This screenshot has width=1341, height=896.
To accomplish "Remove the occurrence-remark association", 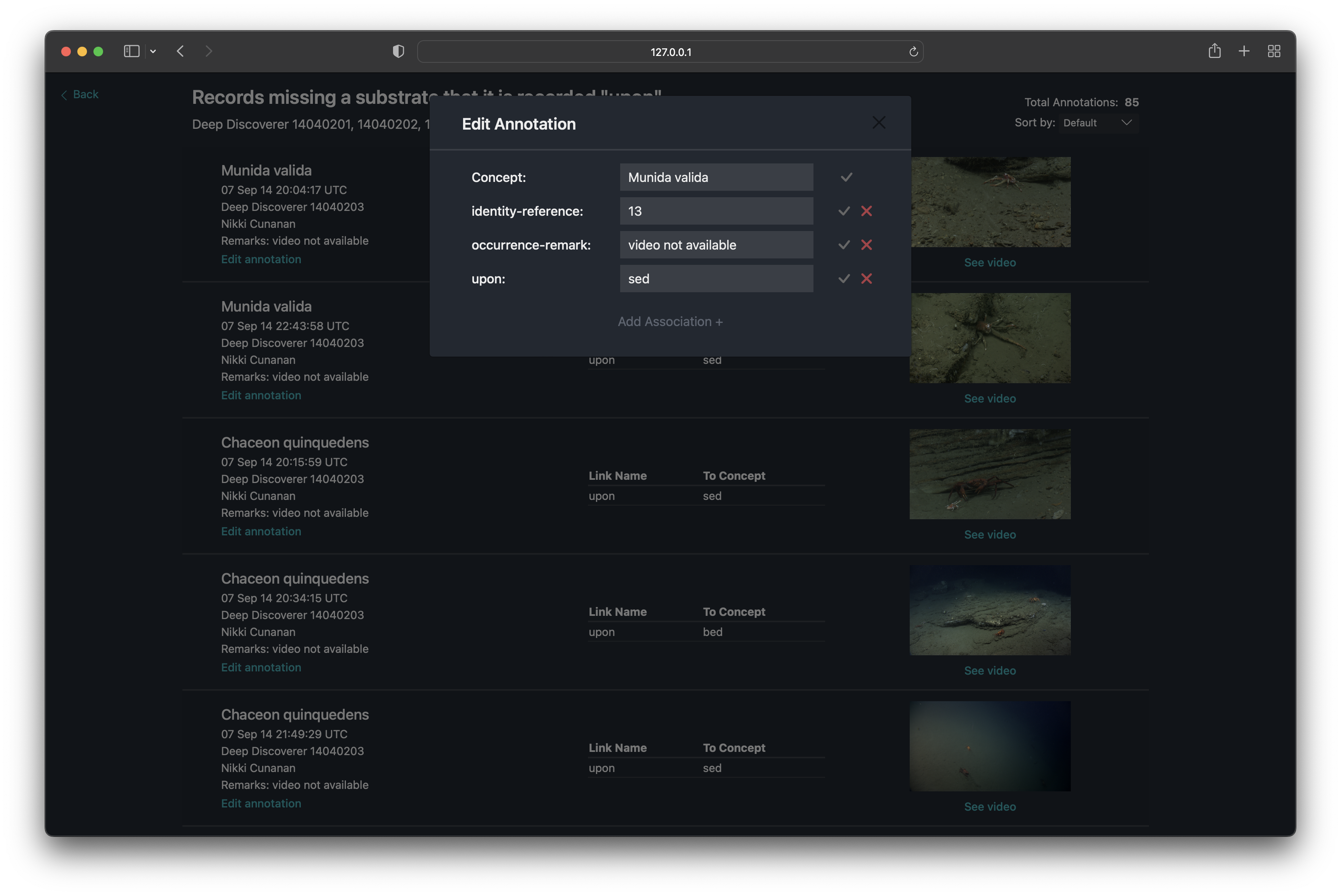I will coord(867,245).
